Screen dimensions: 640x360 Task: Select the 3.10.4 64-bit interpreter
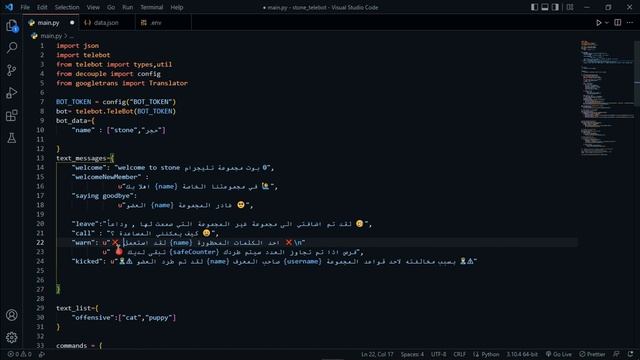point(522,354)
